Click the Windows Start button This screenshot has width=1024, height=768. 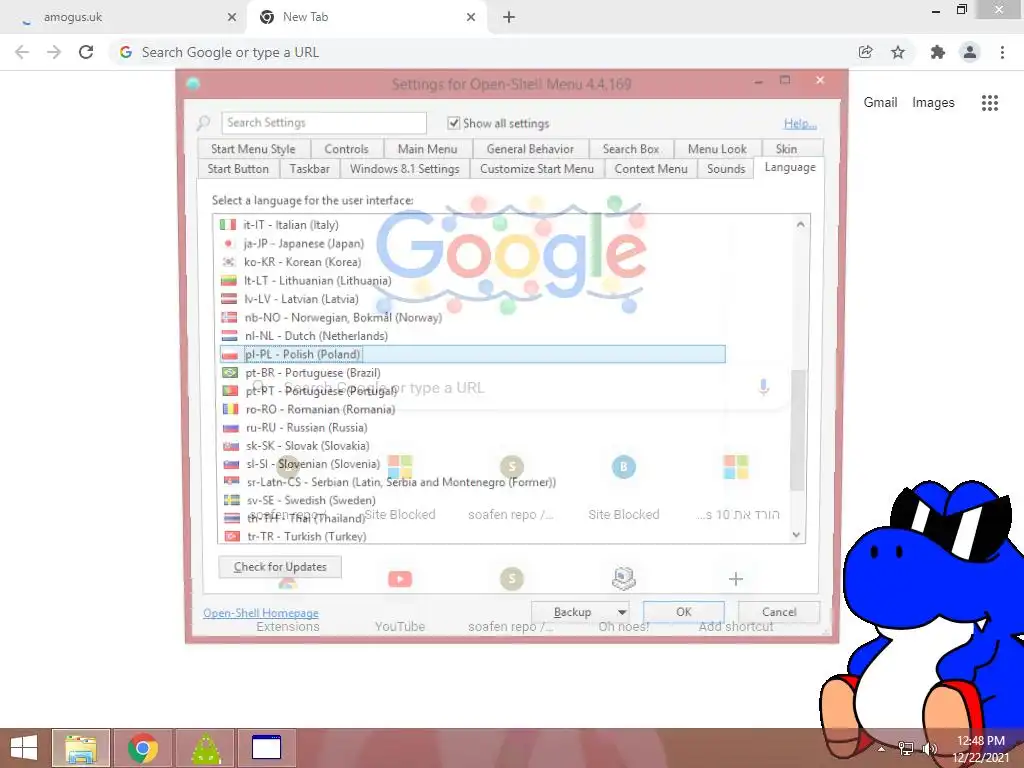coord(24,748)
